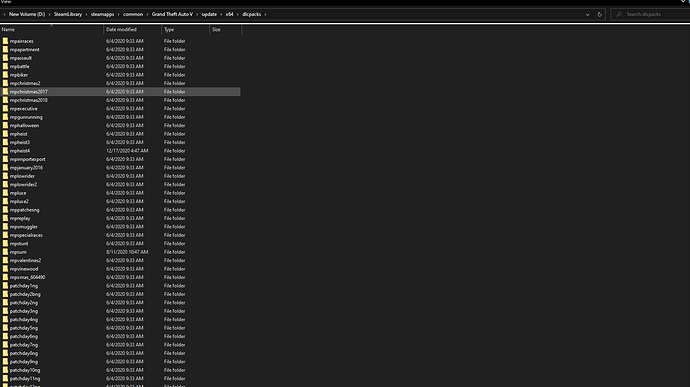This screenshot has width=690, height=387.
Task: Open the address bar history dropdown
Action: pyautogui.click(x=587, y=15)
